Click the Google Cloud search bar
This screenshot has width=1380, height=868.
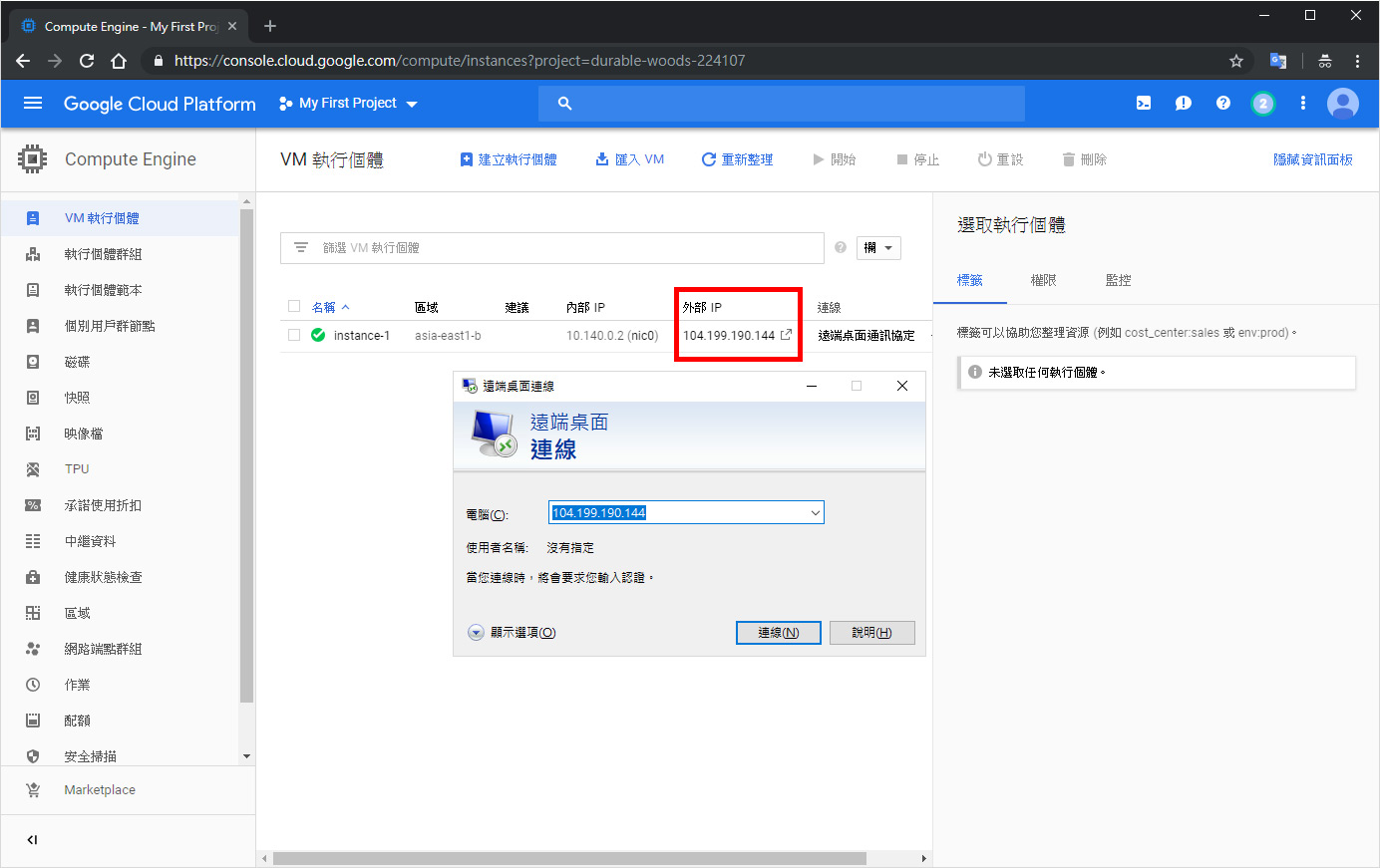click(782, 104)
